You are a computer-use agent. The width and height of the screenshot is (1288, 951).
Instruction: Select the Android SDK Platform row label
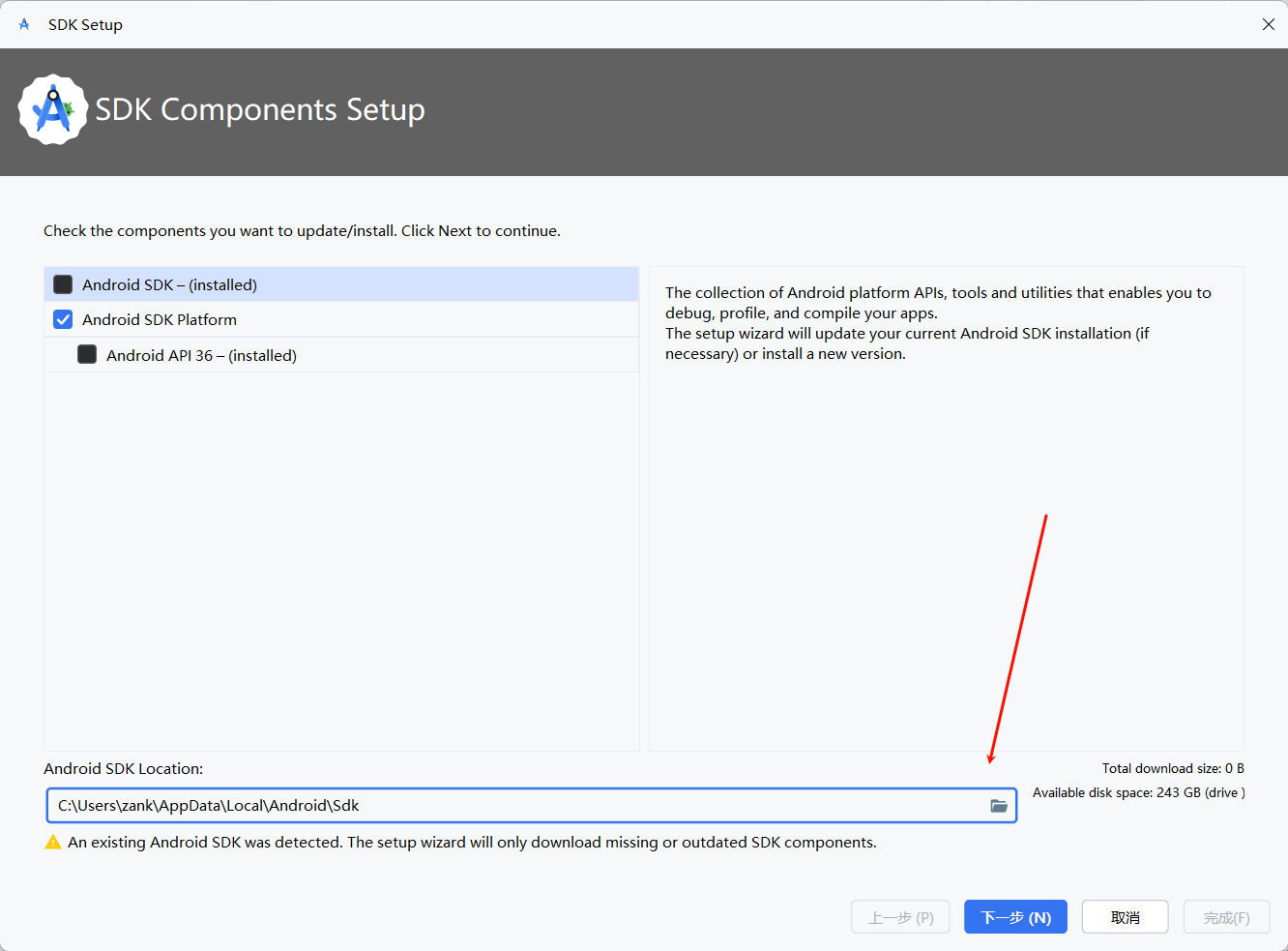[160, 319]
